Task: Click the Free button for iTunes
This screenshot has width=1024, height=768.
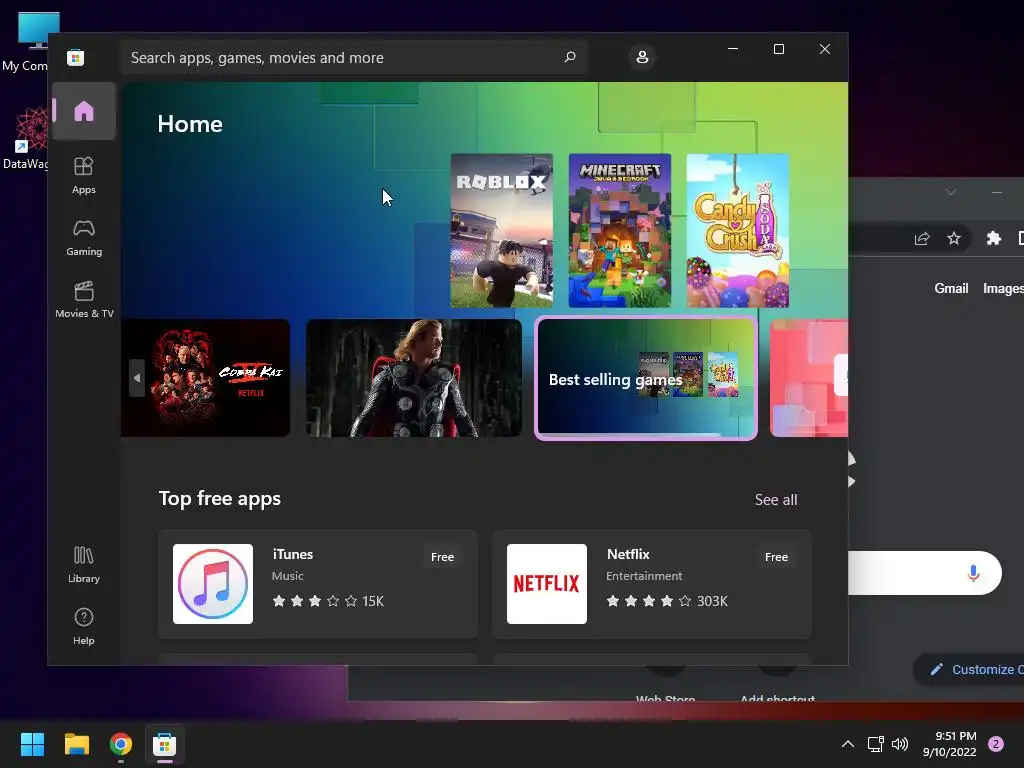Action: 442,557
